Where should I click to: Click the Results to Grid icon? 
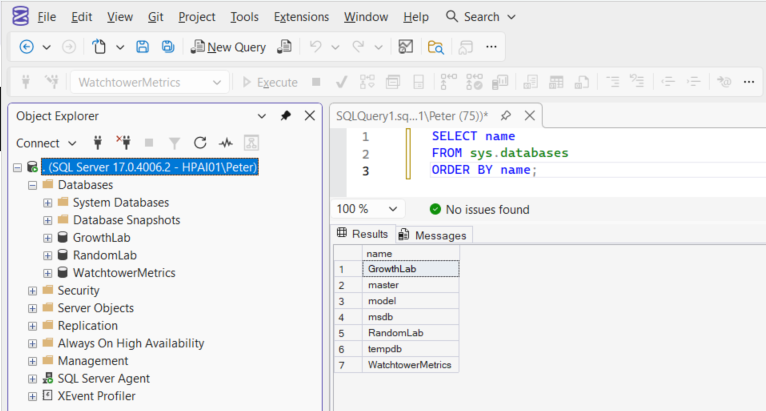click(x=556, y=82)
